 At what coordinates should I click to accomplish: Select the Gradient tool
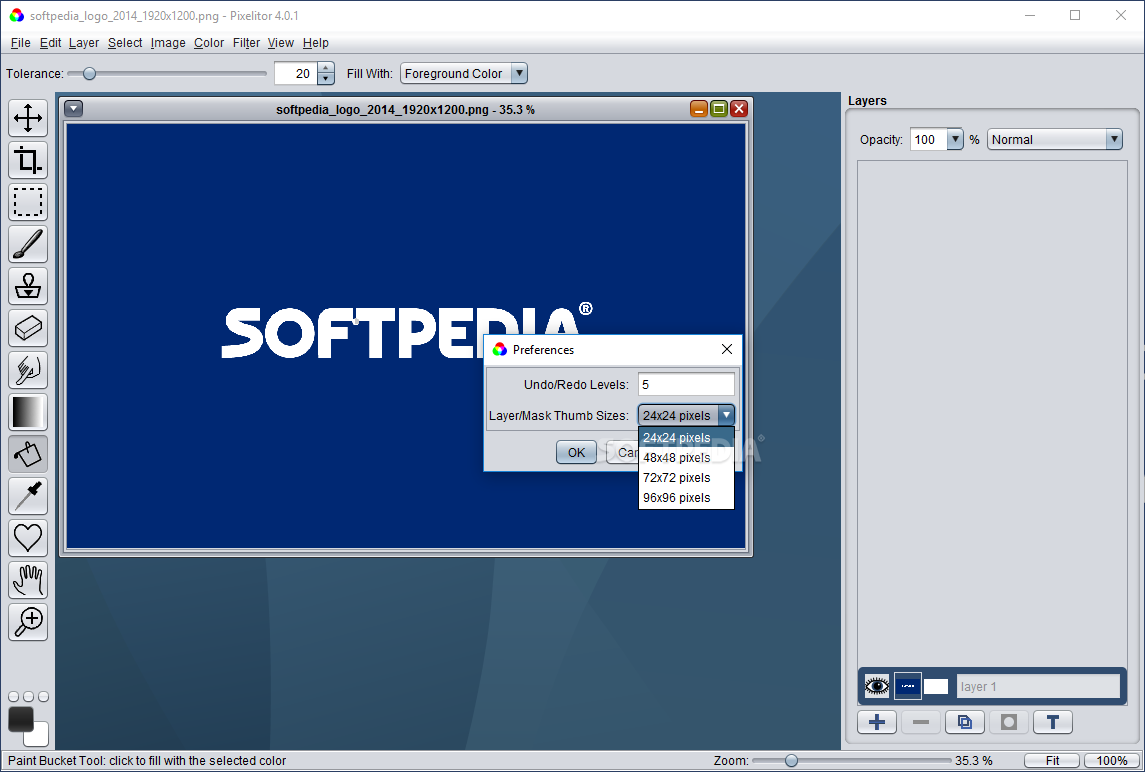coord(28,412)
